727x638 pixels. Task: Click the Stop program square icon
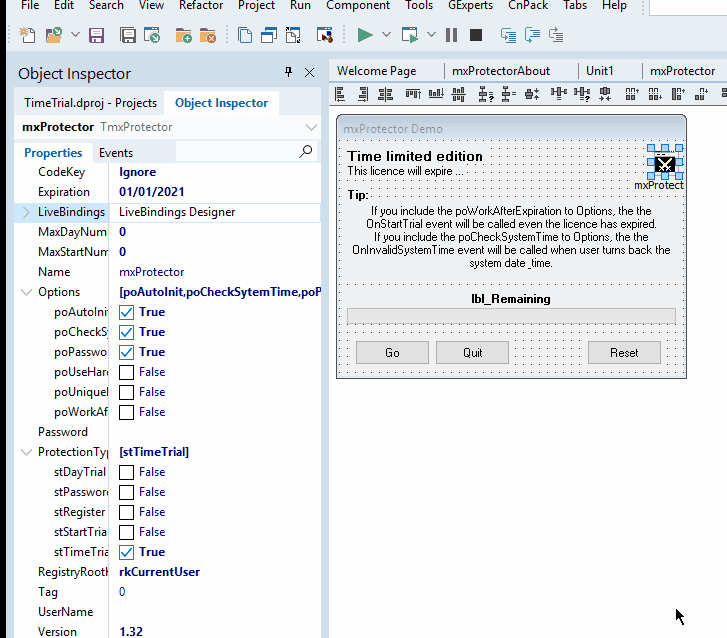[x=476, y=35]
